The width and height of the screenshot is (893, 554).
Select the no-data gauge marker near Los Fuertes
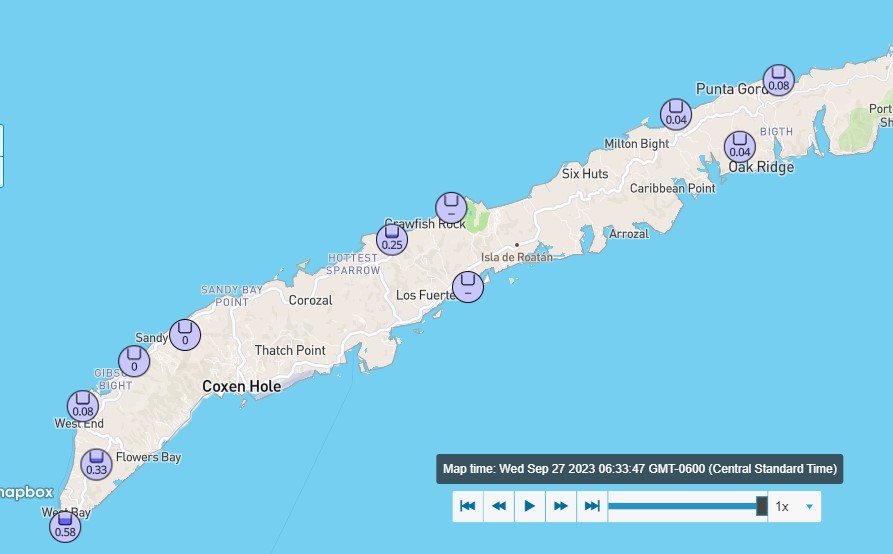[x=468, y=287]
